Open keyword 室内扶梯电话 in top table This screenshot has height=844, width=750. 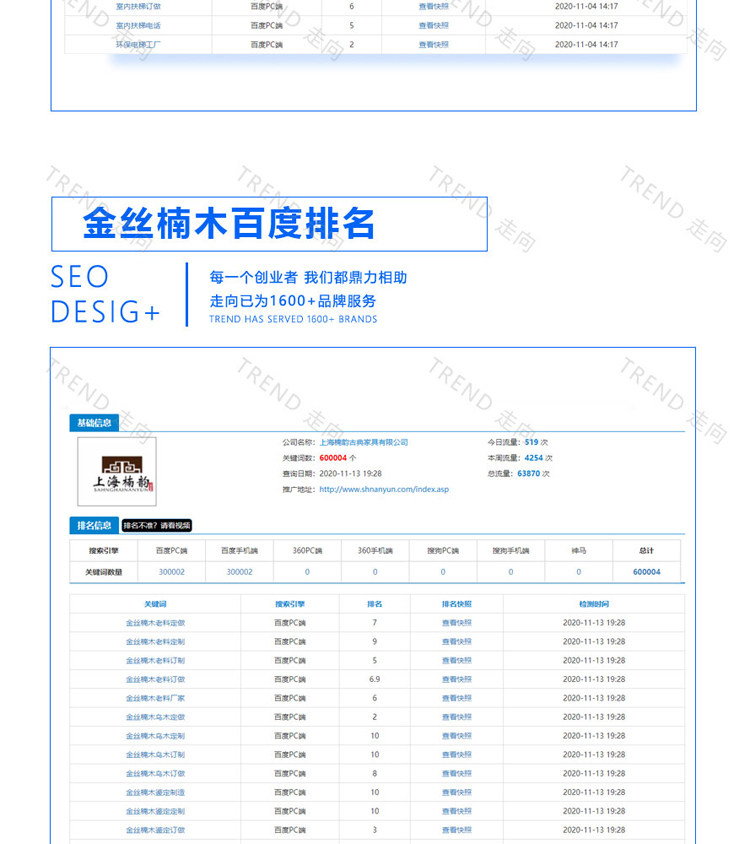click(x=138, y=26)
